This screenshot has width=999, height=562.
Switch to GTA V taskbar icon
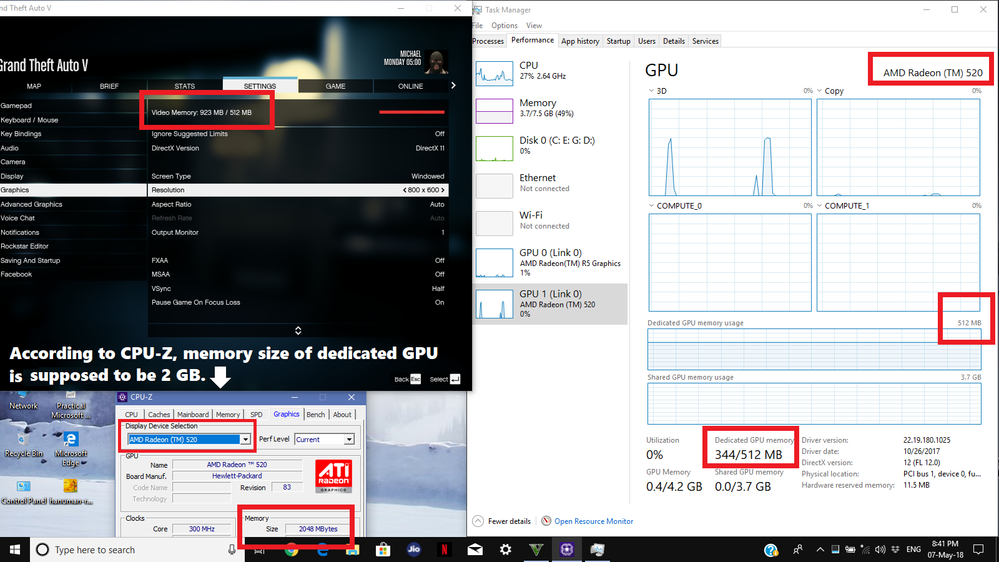click(536, 549)
